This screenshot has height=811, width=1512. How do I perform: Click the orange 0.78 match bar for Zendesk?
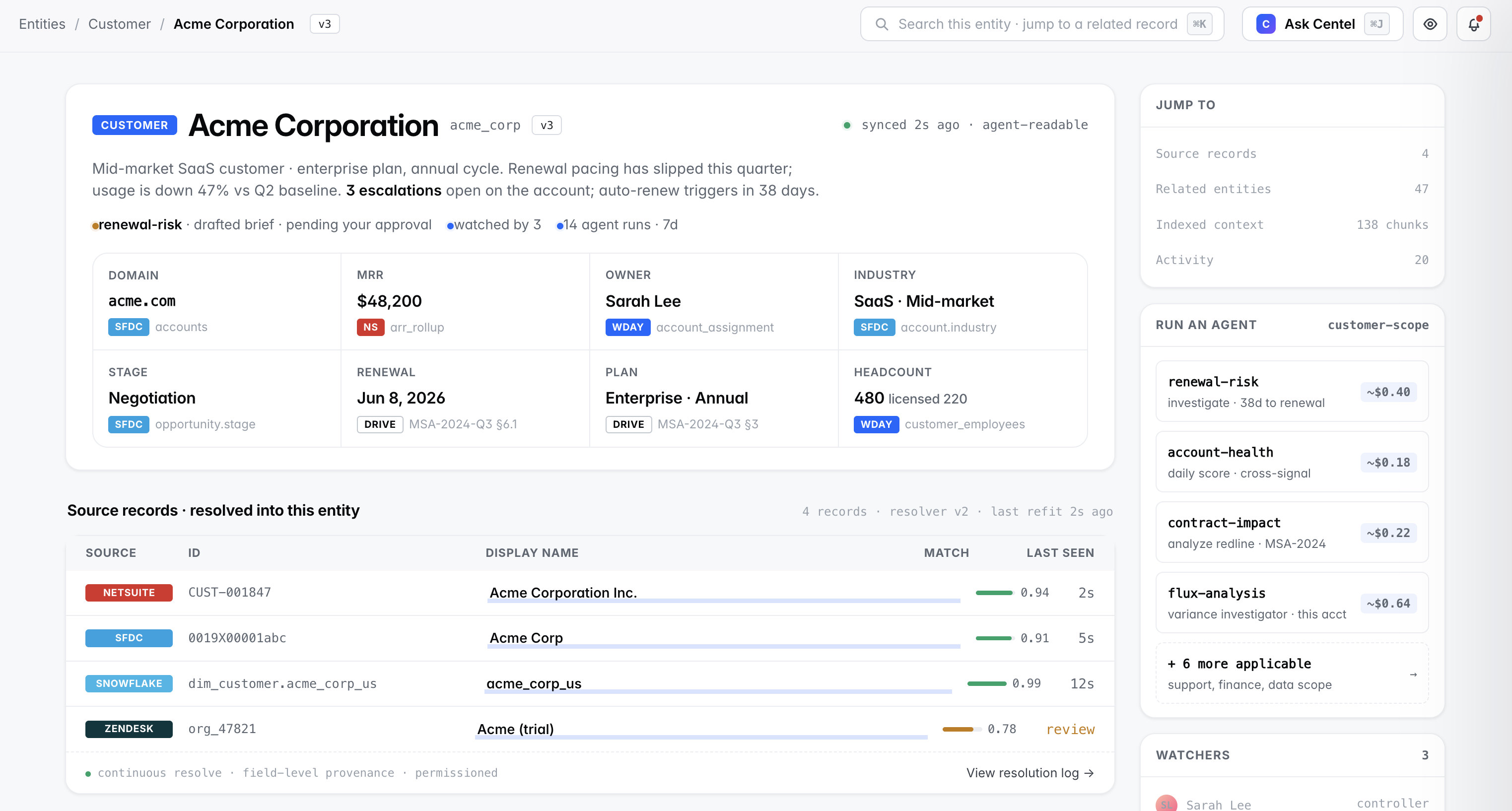962,730
